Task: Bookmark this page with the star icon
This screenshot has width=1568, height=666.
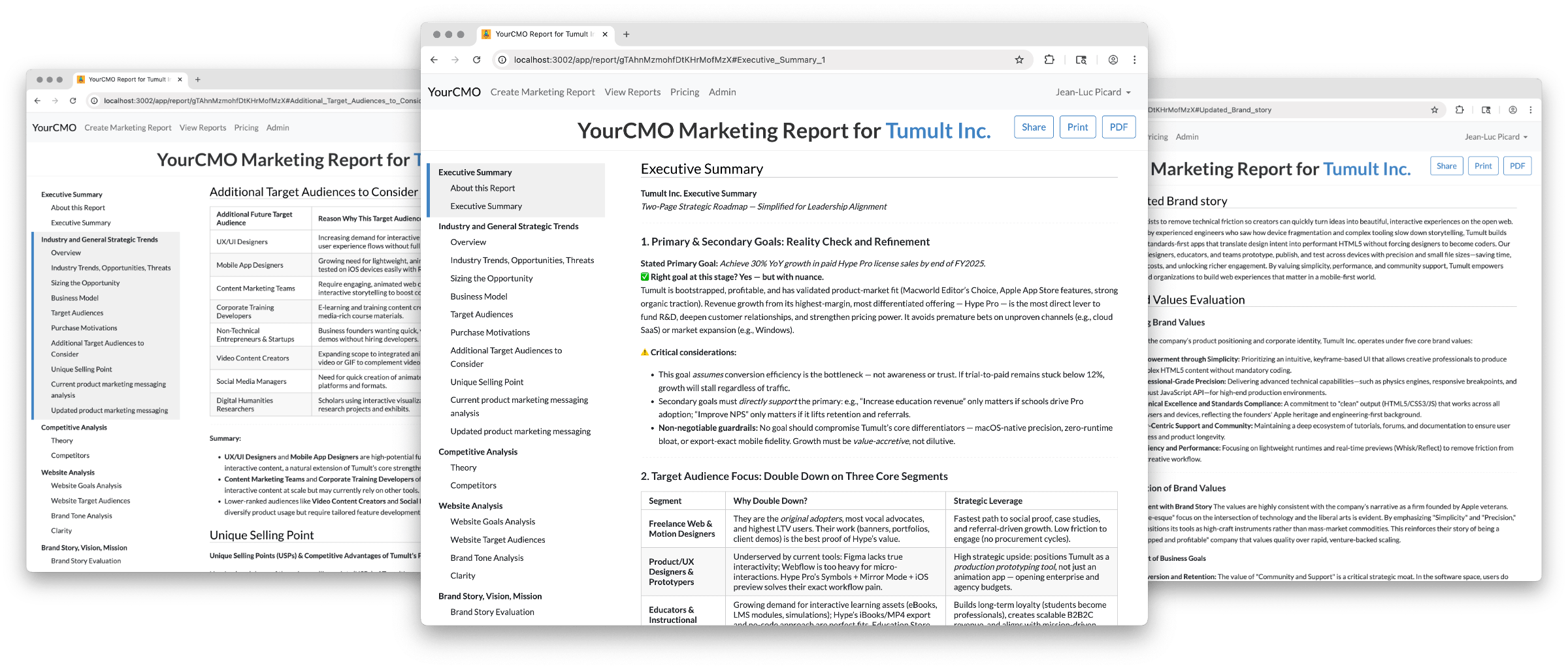Action: click(1018, 59)
